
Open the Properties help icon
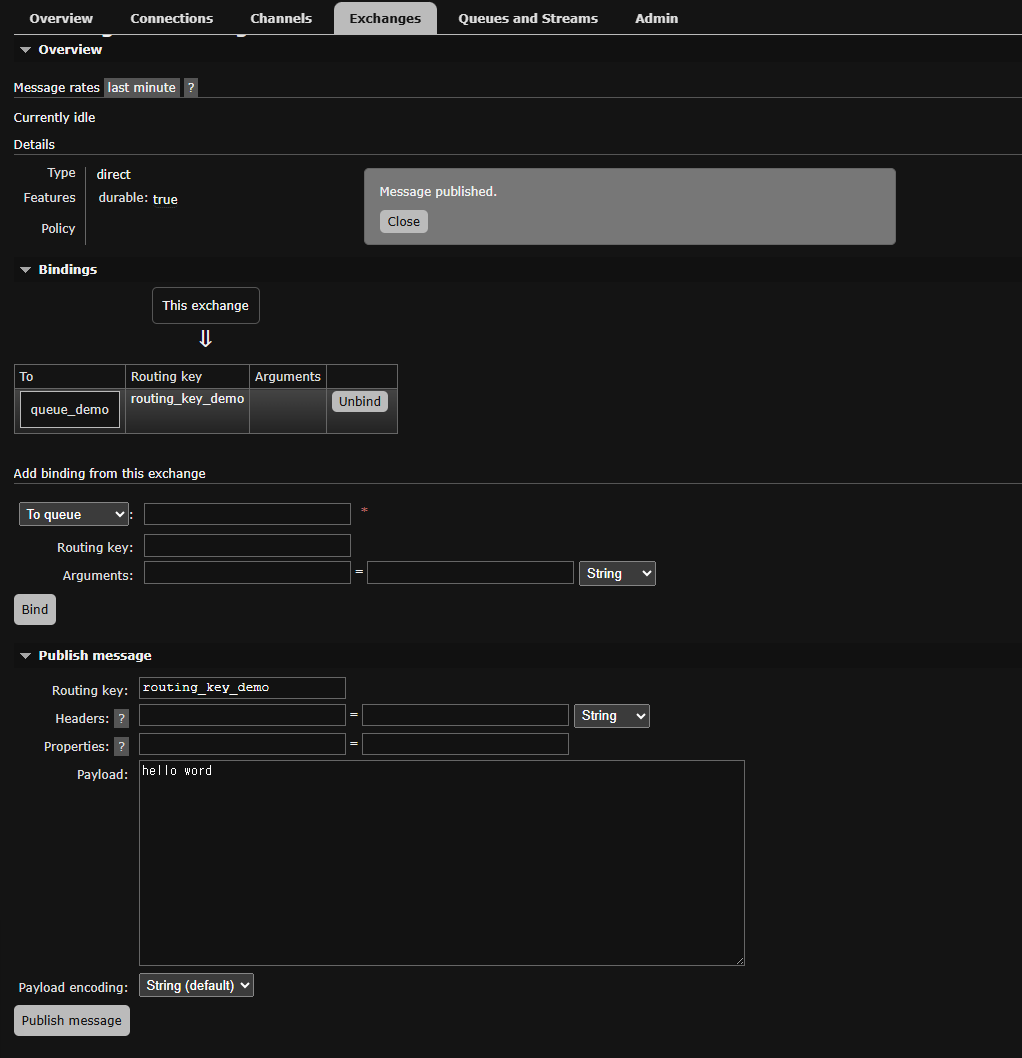[121, 746]
